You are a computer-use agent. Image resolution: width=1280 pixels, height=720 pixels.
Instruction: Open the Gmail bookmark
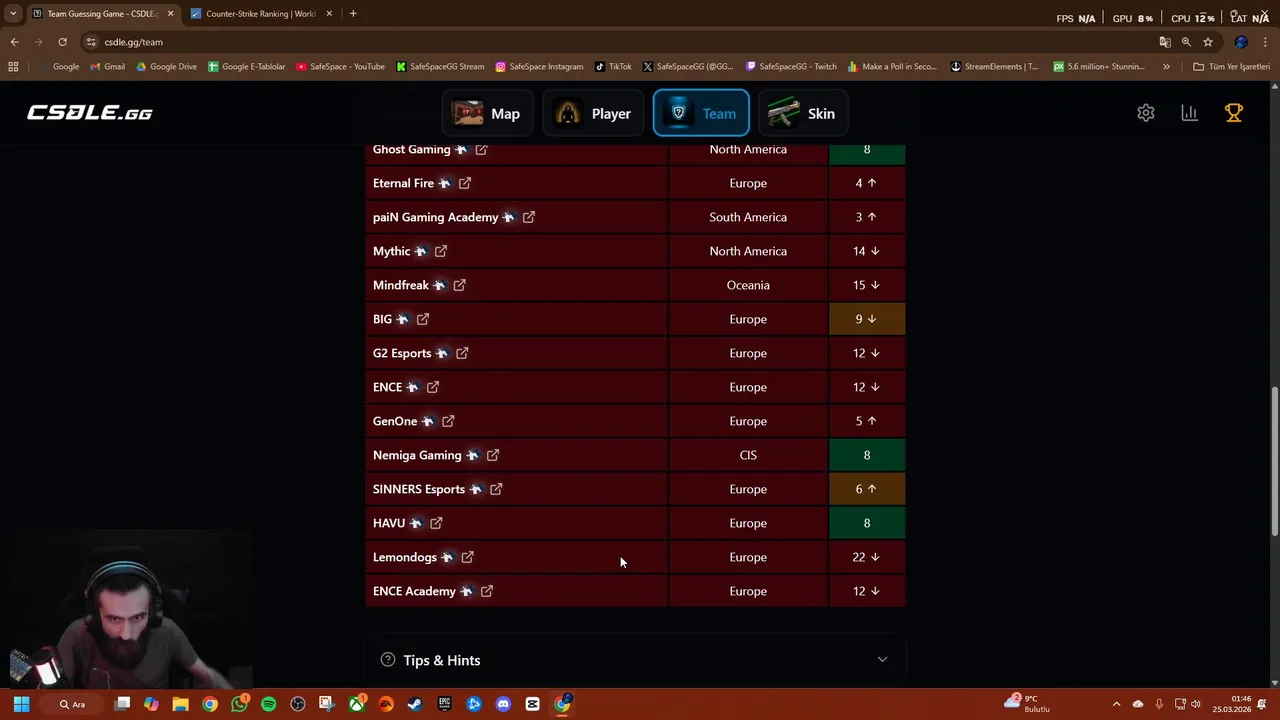click(x=108, y=67)
